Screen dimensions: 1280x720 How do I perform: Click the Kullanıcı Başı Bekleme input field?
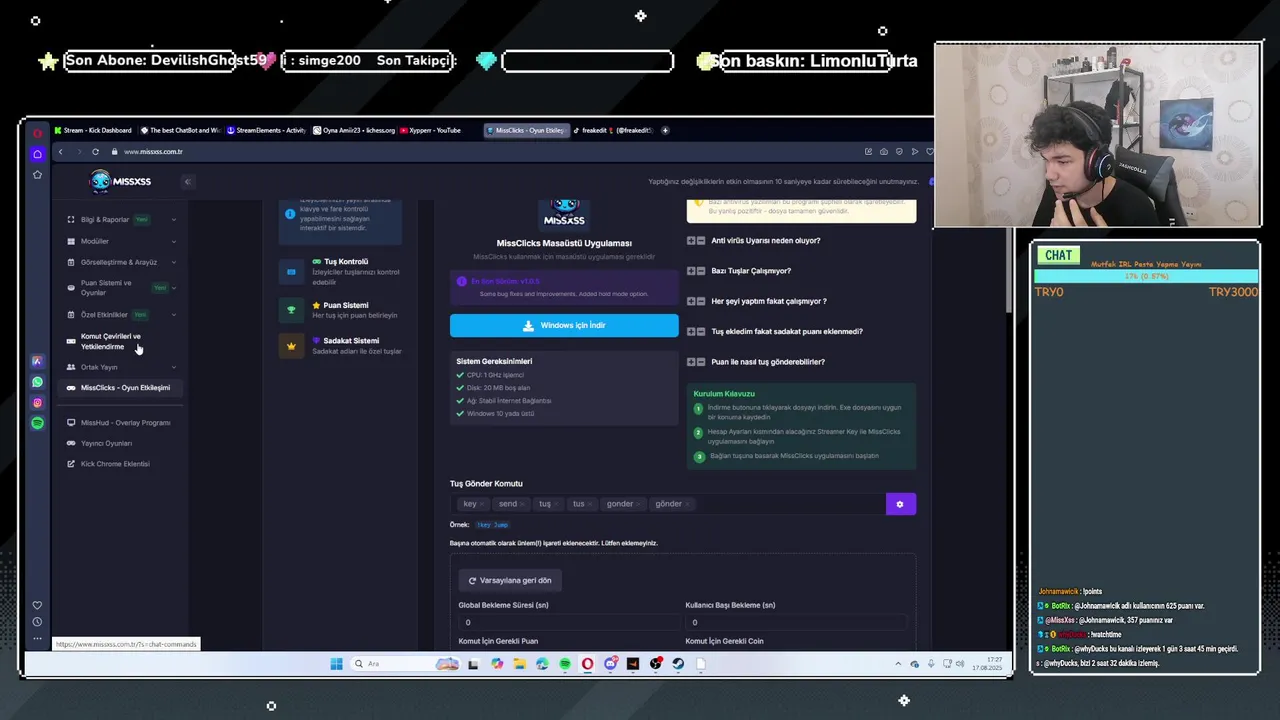click(x=795, y=622)
